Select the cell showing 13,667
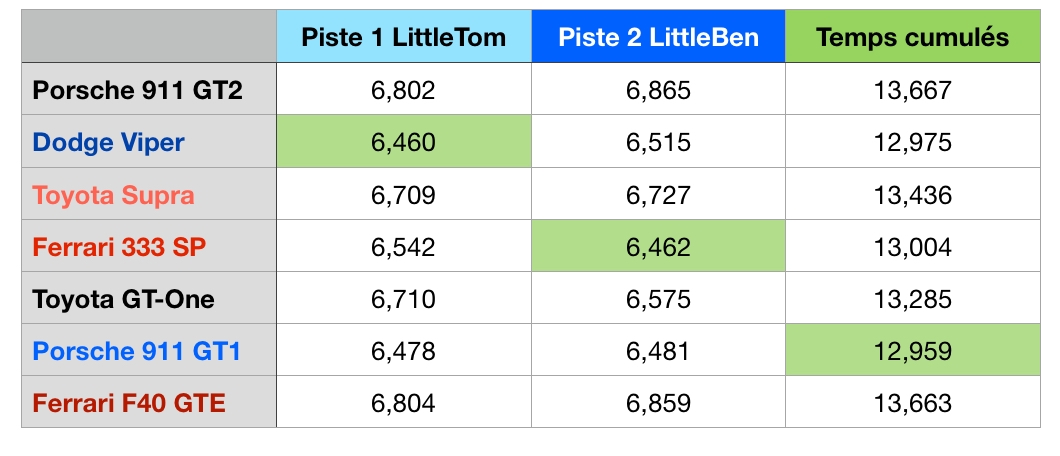 coord(912,90)
